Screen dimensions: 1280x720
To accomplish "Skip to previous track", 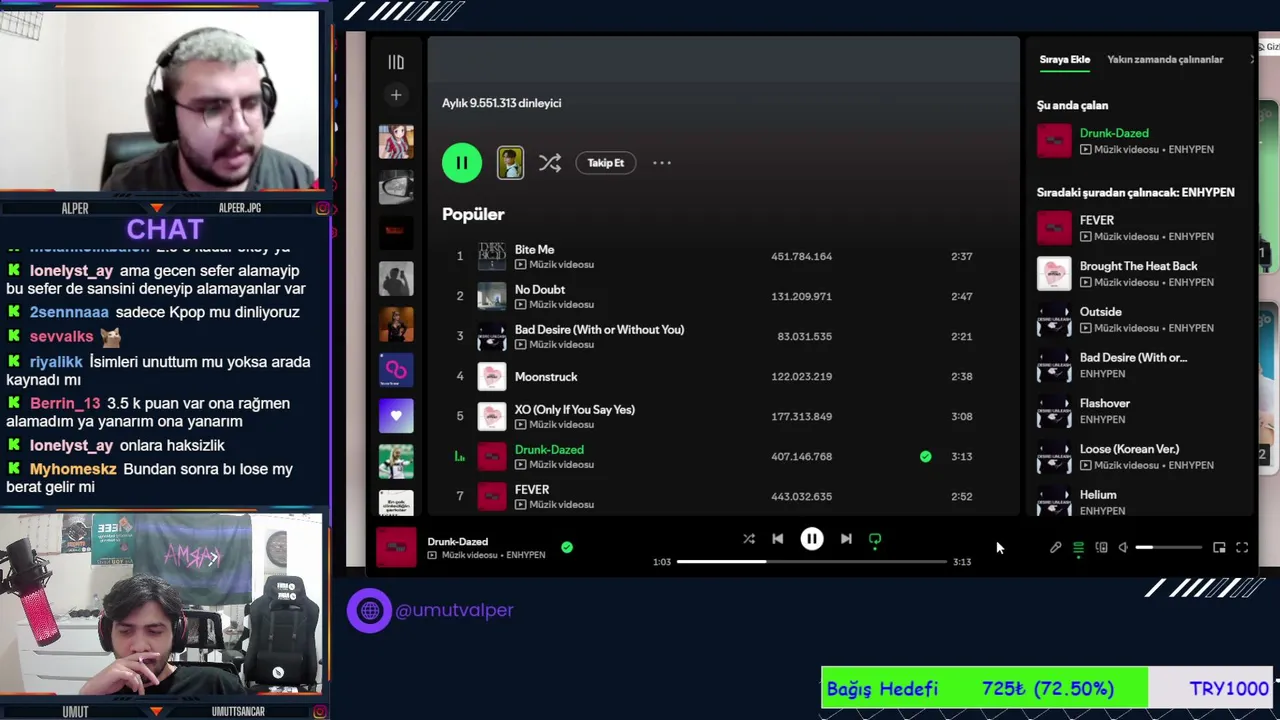I will [778, 539].
